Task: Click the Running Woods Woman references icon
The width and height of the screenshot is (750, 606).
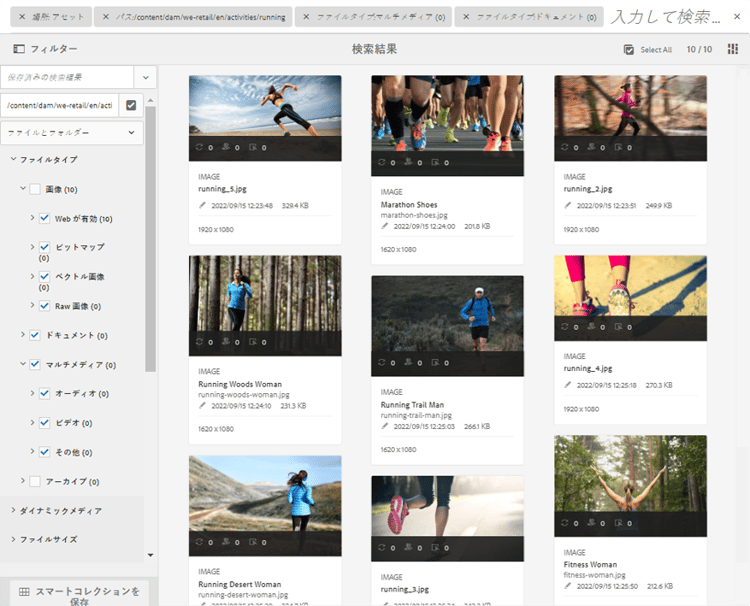Action: (253, 342)
